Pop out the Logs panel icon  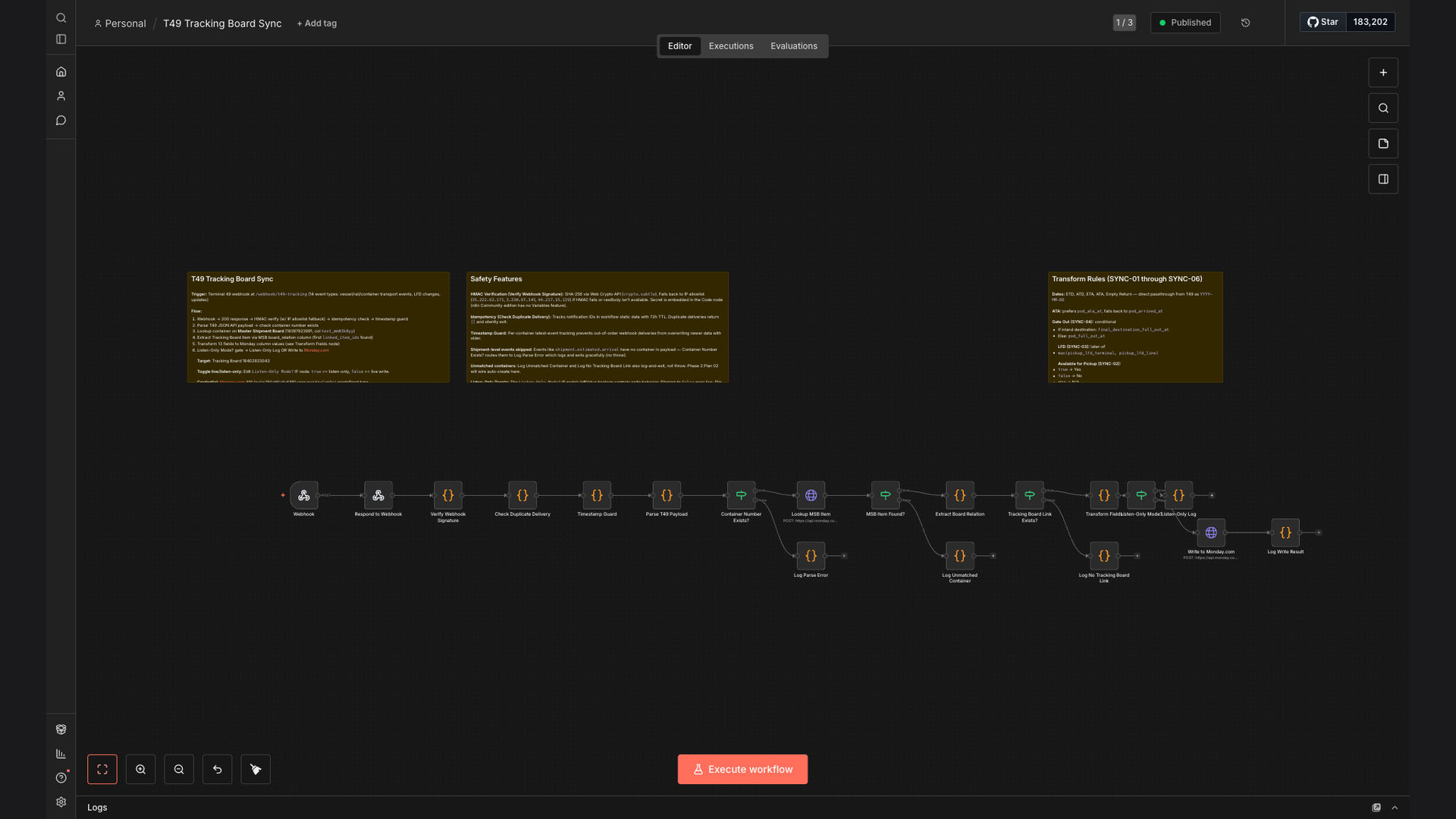pos(1376,808)
